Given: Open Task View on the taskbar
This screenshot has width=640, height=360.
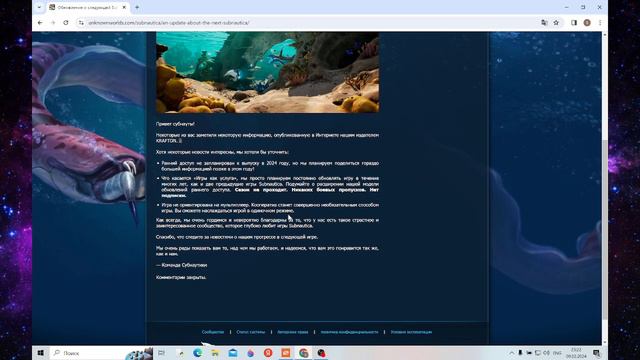Looking at the screenshot, I should click(161, 353).
